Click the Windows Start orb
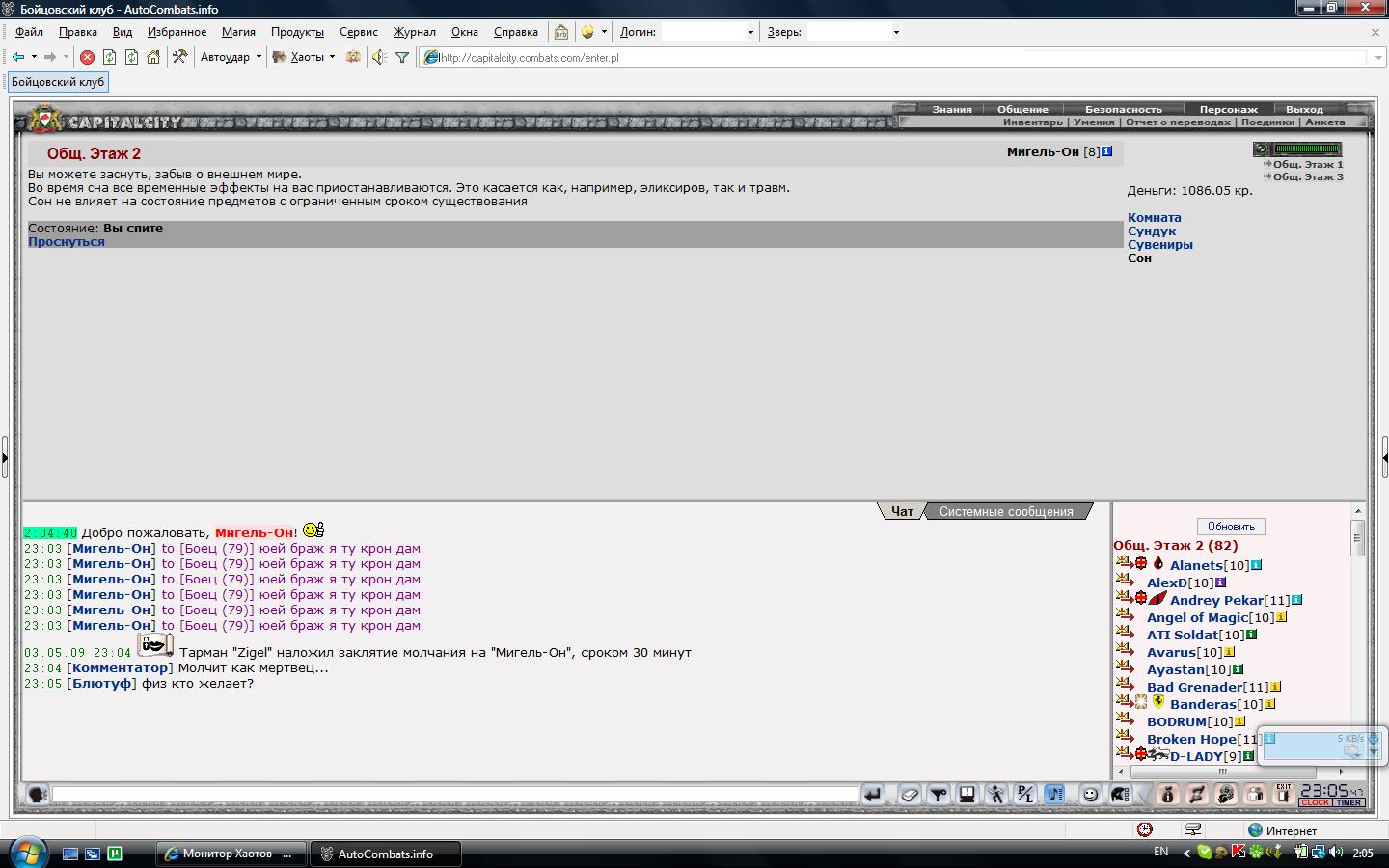1389x868 pixels. (26, 853)
